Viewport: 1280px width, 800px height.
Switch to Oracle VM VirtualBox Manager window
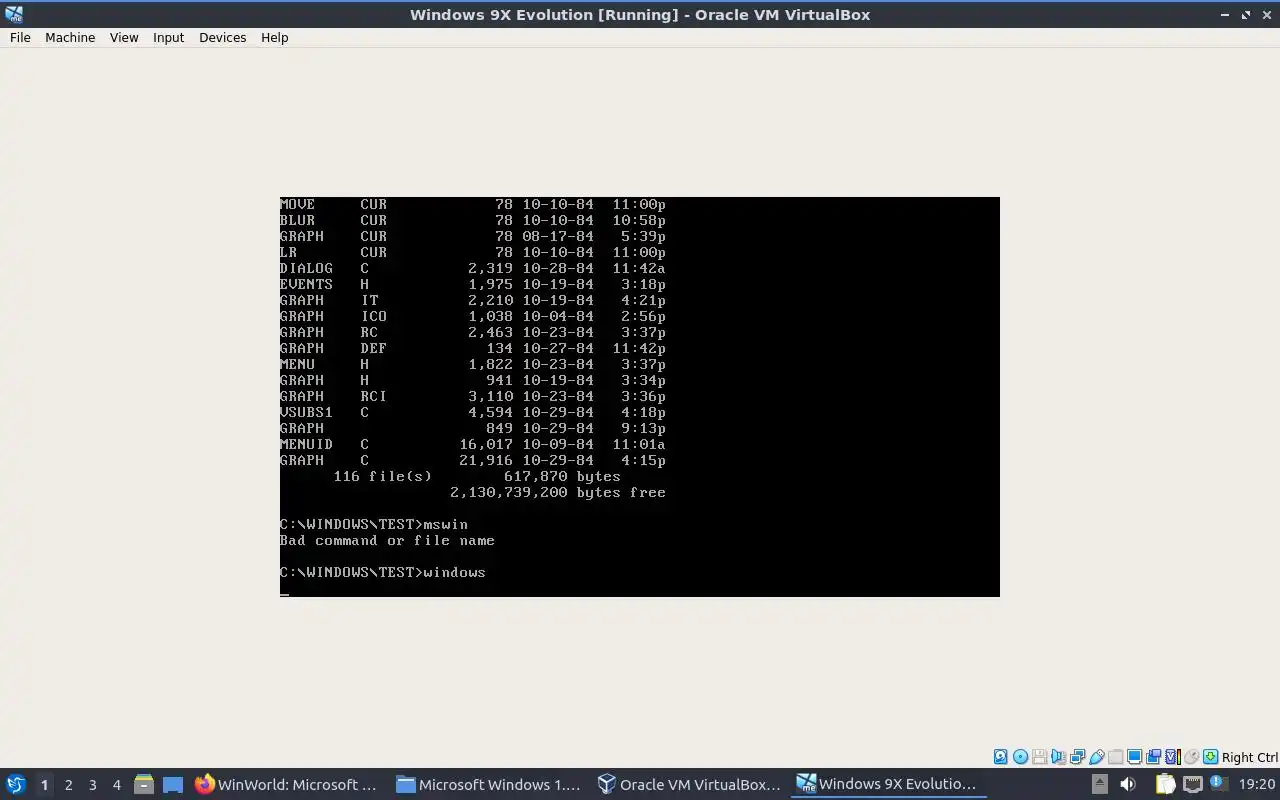(689, 784)
